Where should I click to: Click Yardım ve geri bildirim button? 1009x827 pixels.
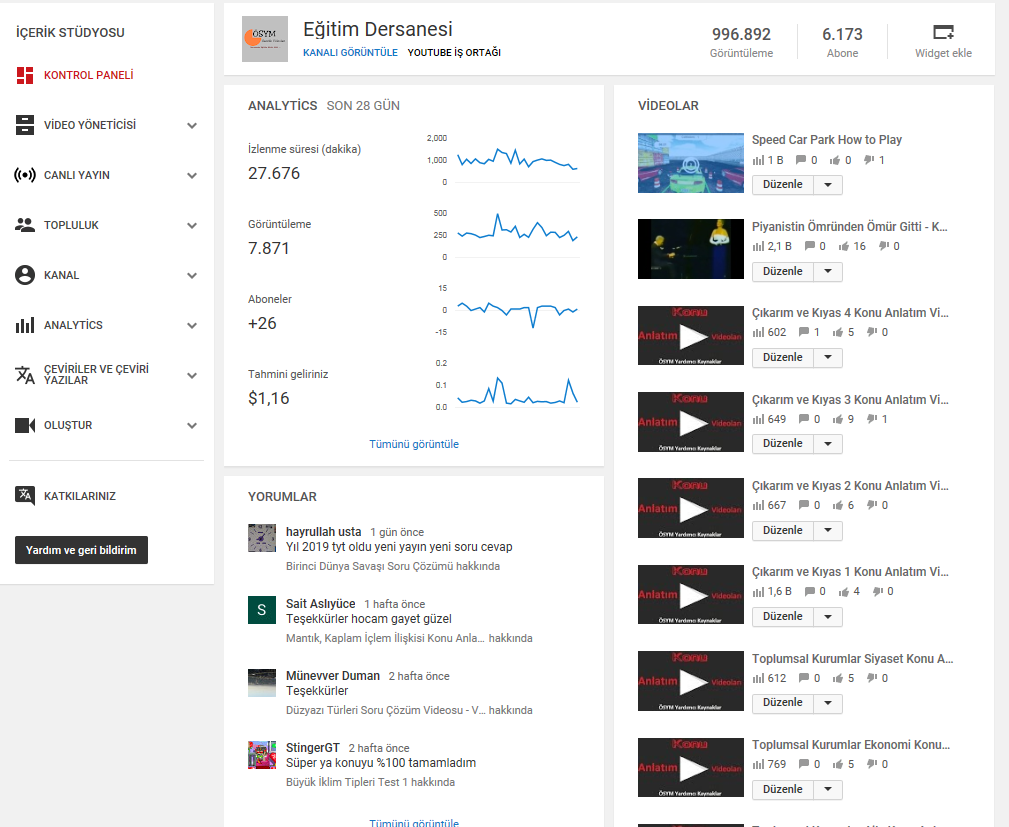pyautogui.click(x=81, y=550)
